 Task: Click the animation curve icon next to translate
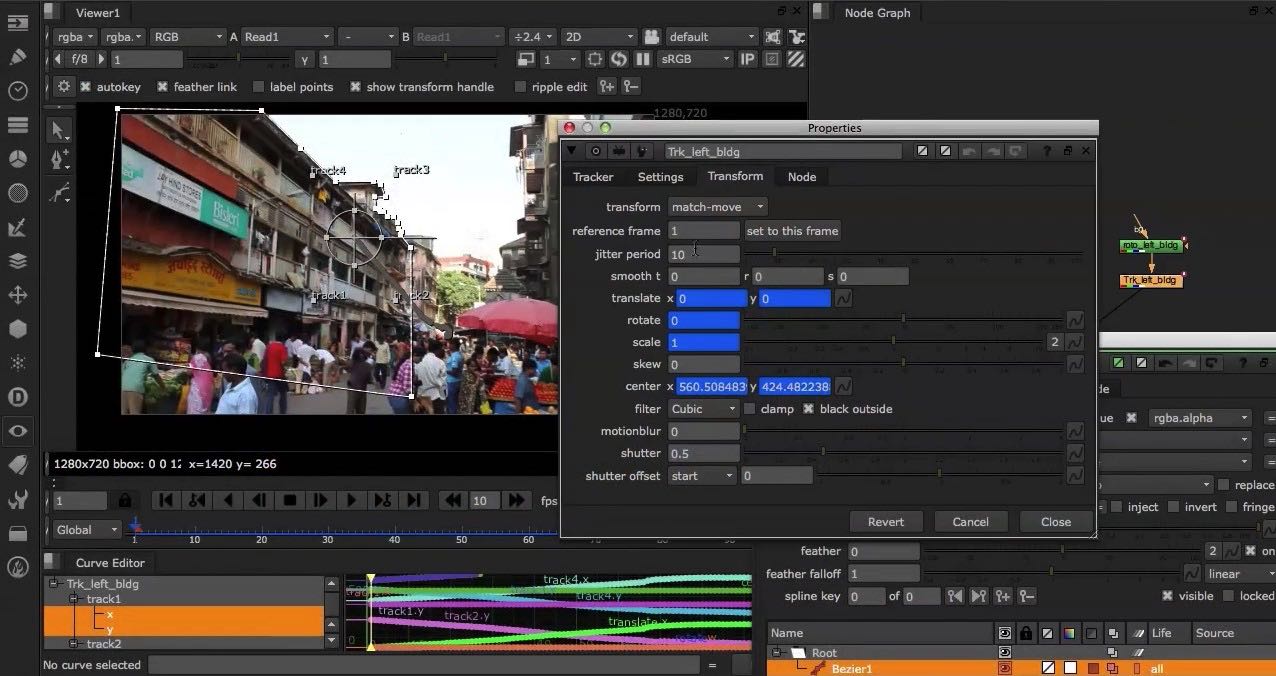(843, 298)
